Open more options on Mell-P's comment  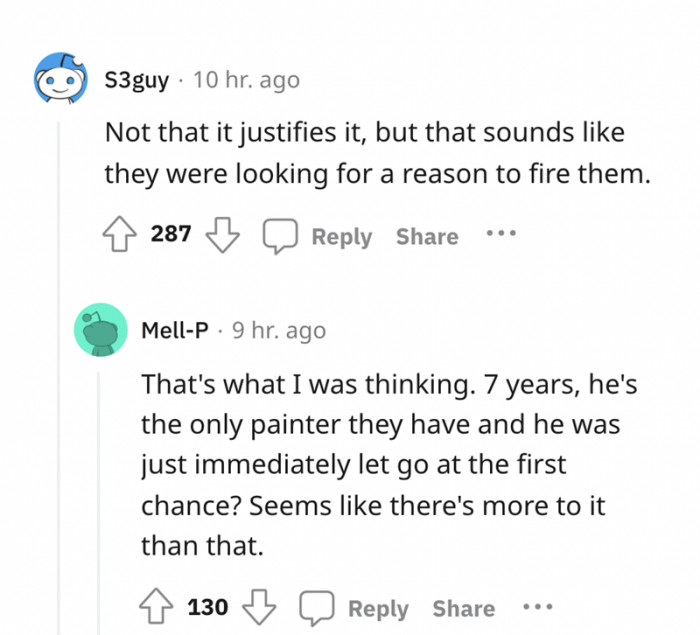(536, 607)
